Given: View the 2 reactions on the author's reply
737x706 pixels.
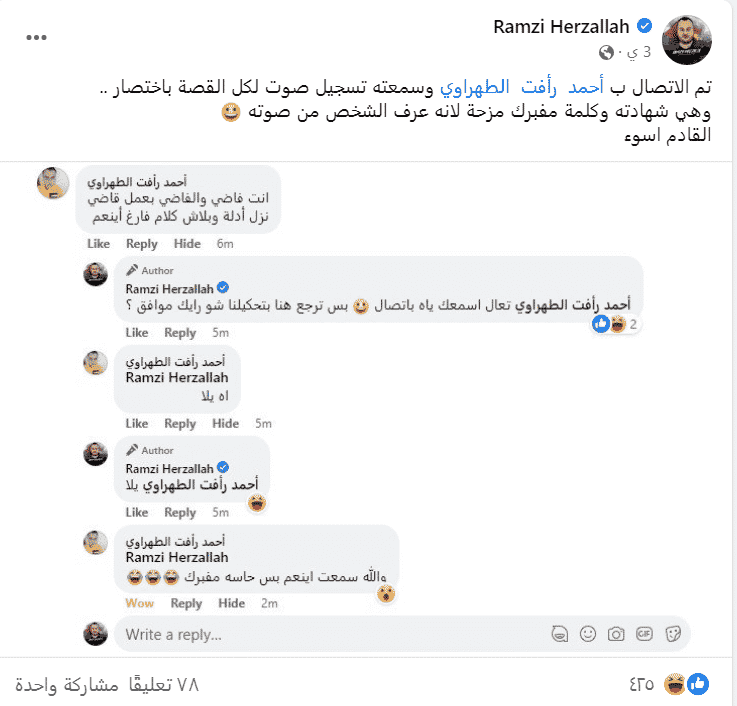Looking at the screenshot, I should point(616,324).
